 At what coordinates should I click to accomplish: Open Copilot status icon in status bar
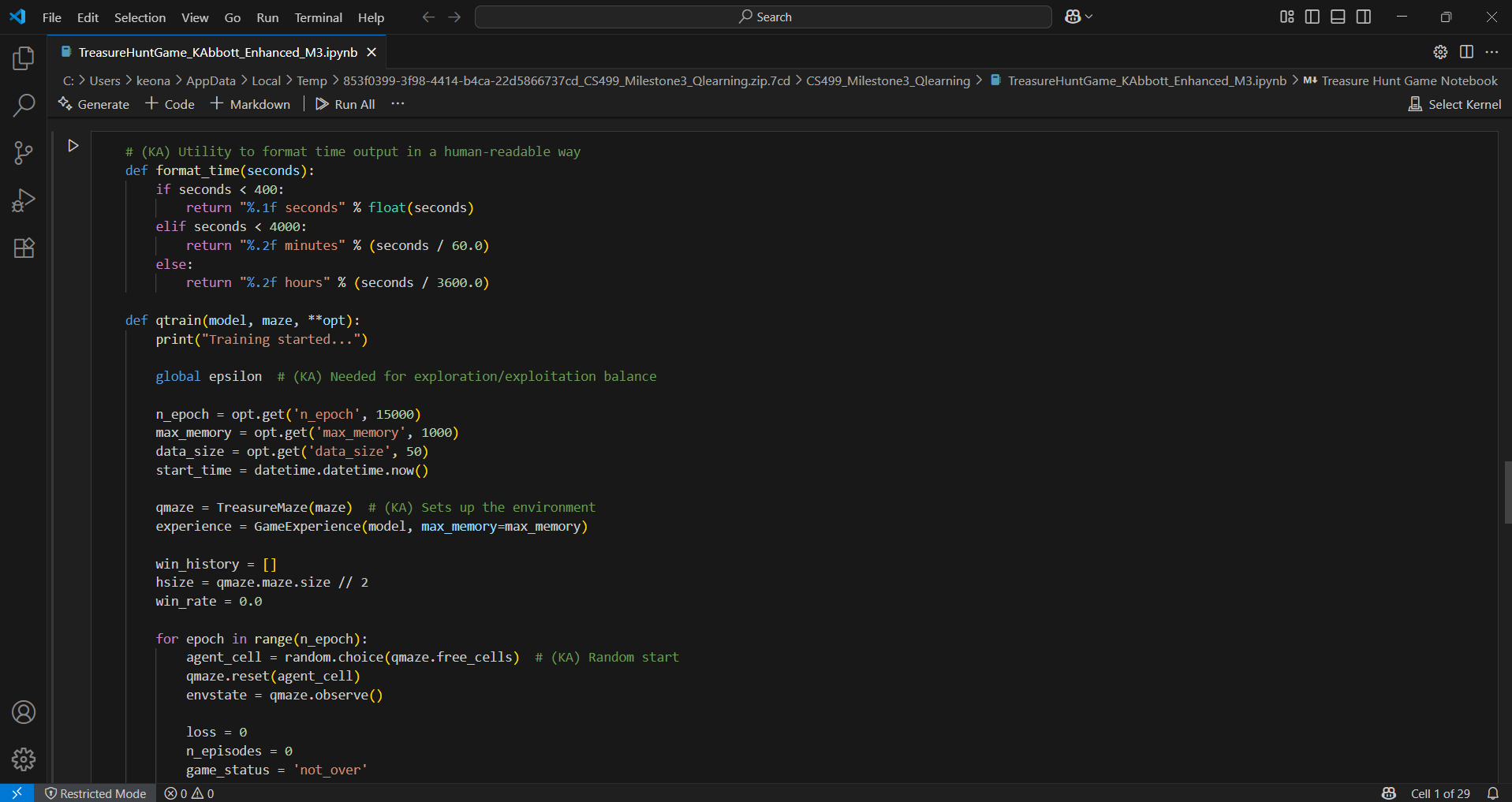[x=1389, y=793]
